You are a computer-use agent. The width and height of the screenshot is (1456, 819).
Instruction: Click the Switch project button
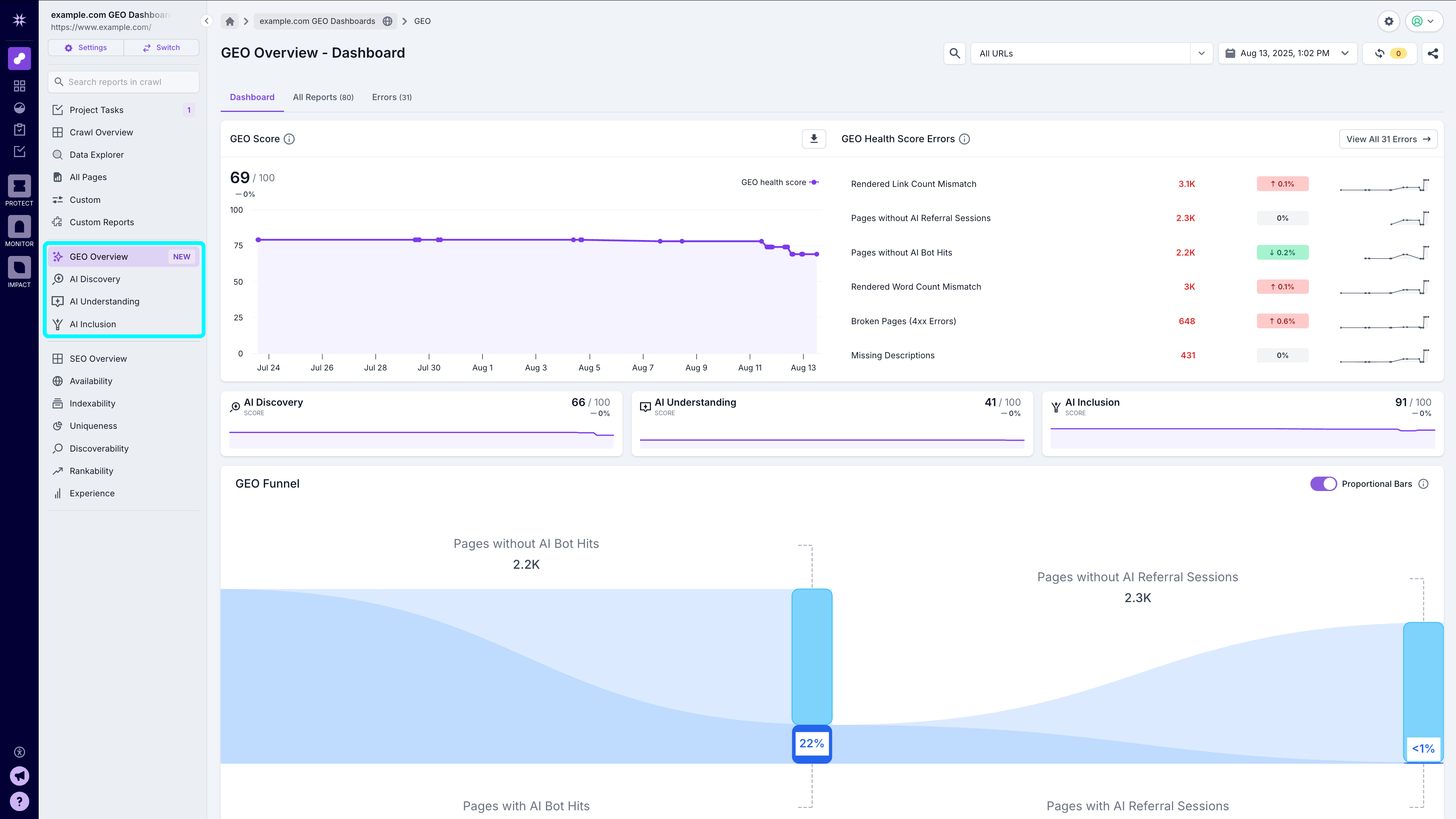(161, 47)
